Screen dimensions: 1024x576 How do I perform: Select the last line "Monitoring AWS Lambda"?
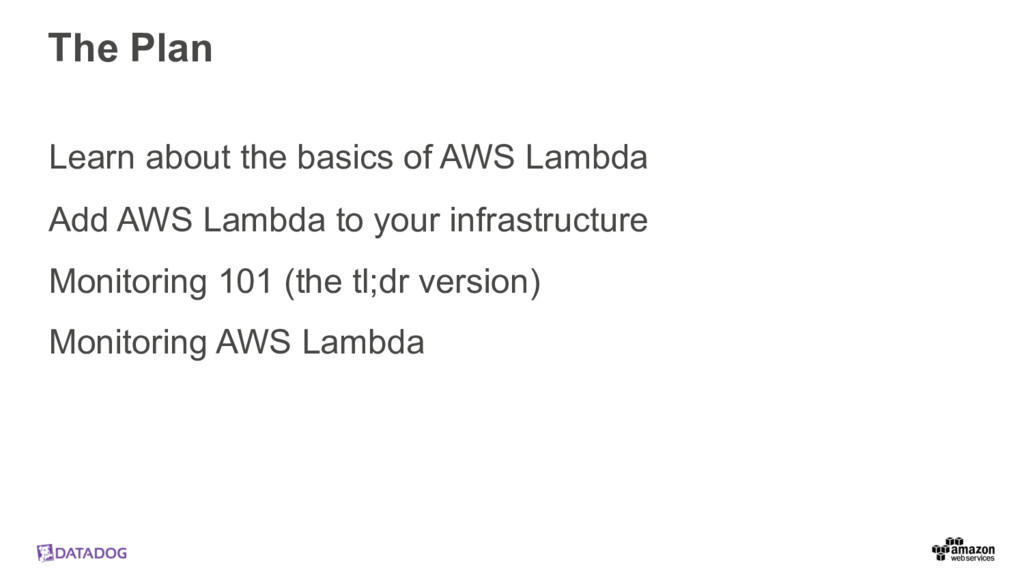[x=236, y=343]
